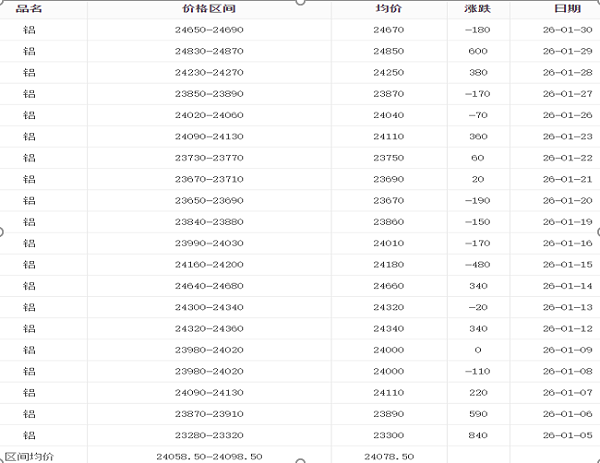Click the right middle resize handle

597,232
